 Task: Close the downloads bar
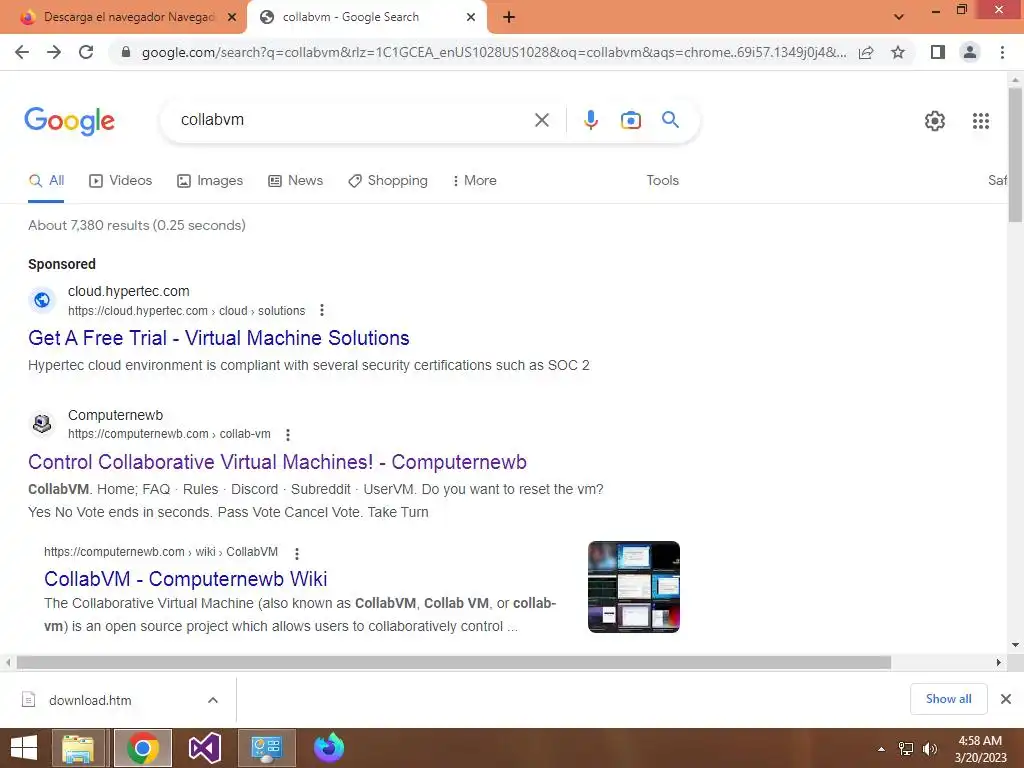click(1006, 699)
